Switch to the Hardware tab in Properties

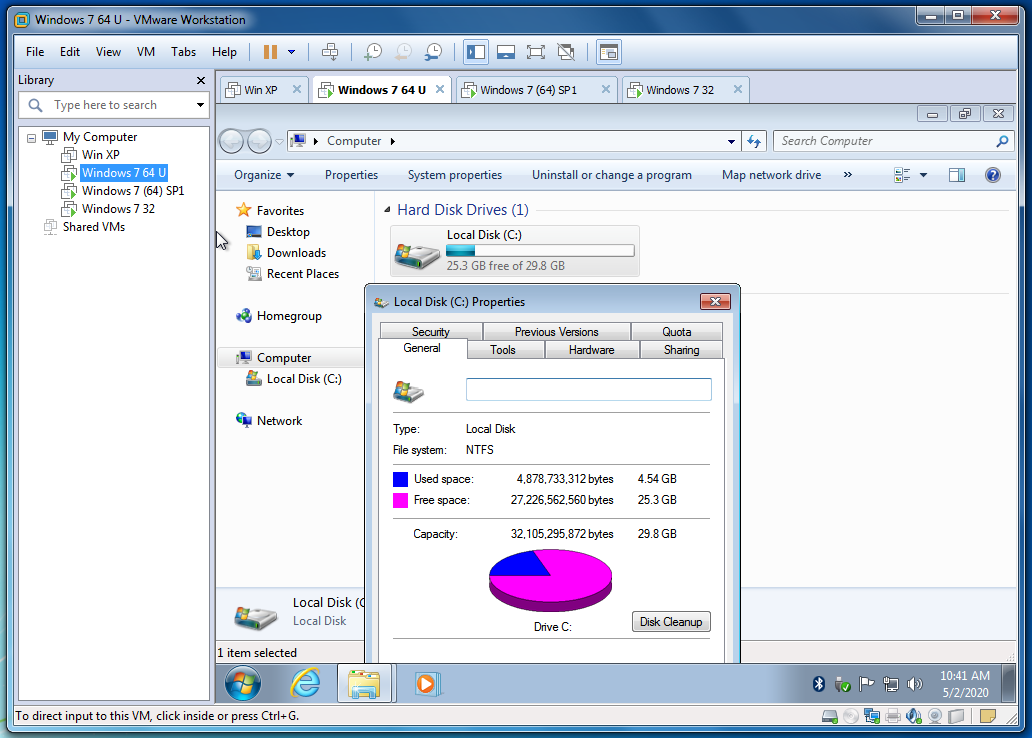pyautogui.click(x=592, y=350)
